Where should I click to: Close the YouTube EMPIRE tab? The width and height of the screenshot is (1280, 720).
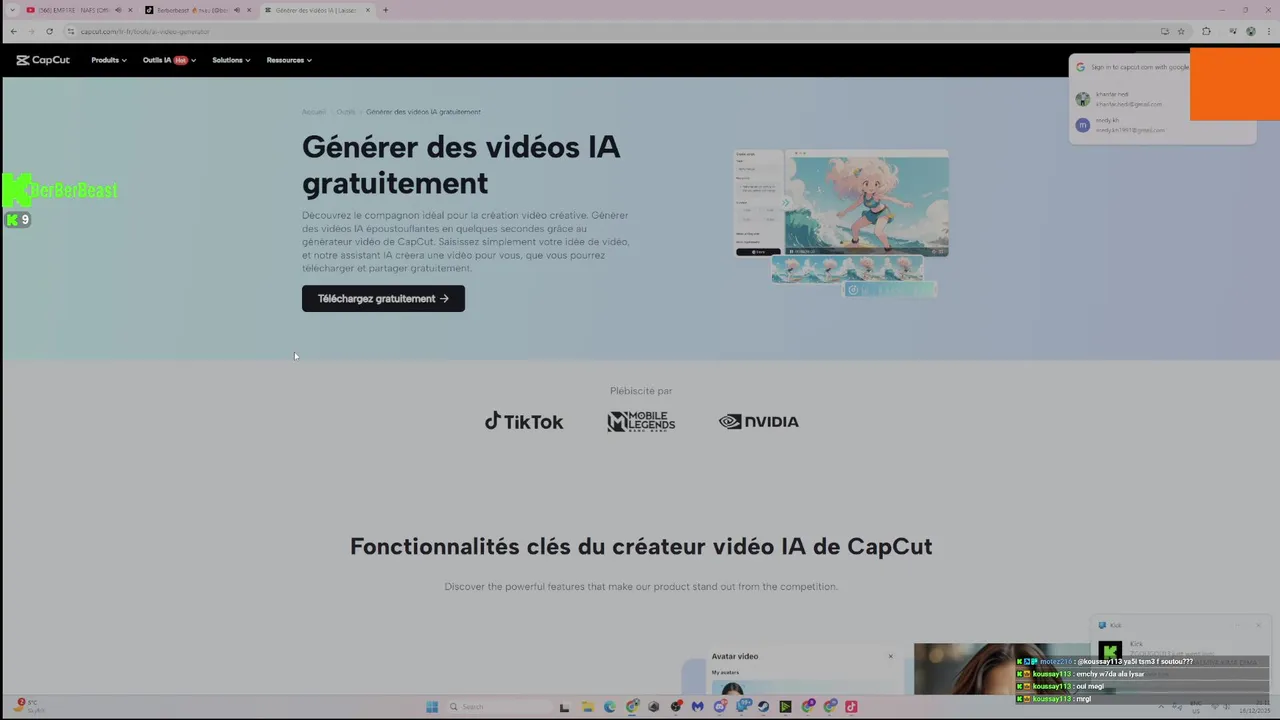coord(130,10)
